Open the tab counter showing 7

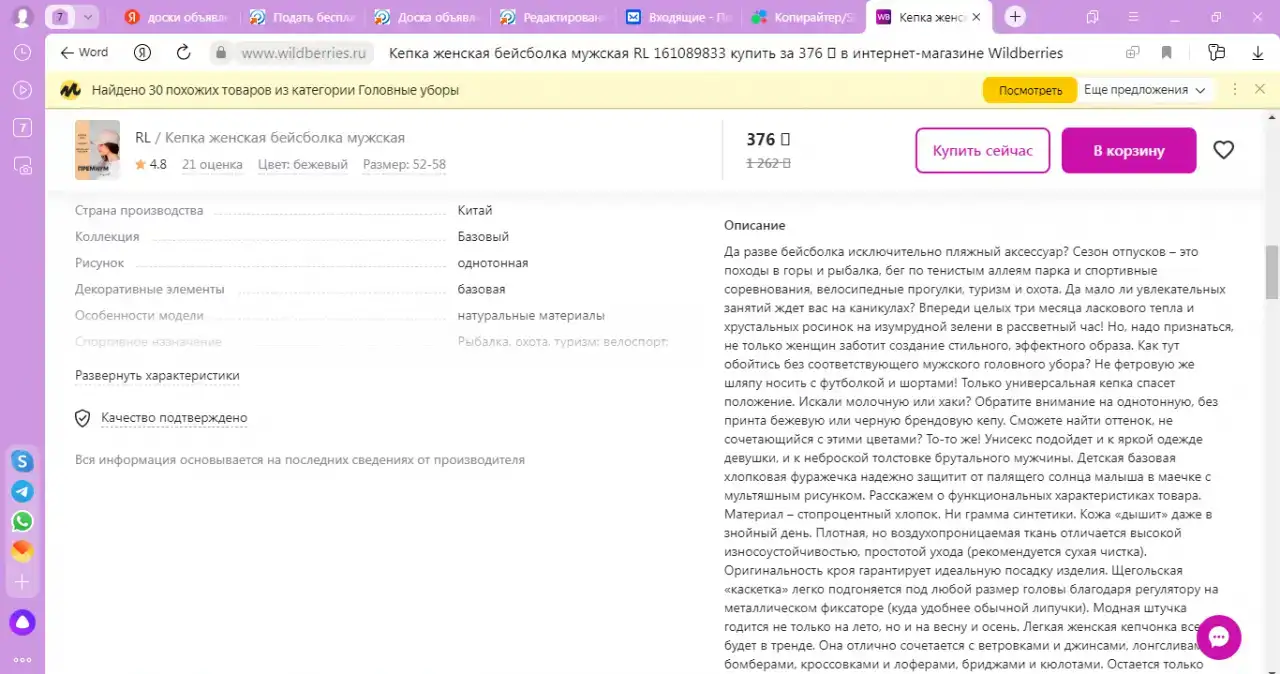click(x=61, y=17)
